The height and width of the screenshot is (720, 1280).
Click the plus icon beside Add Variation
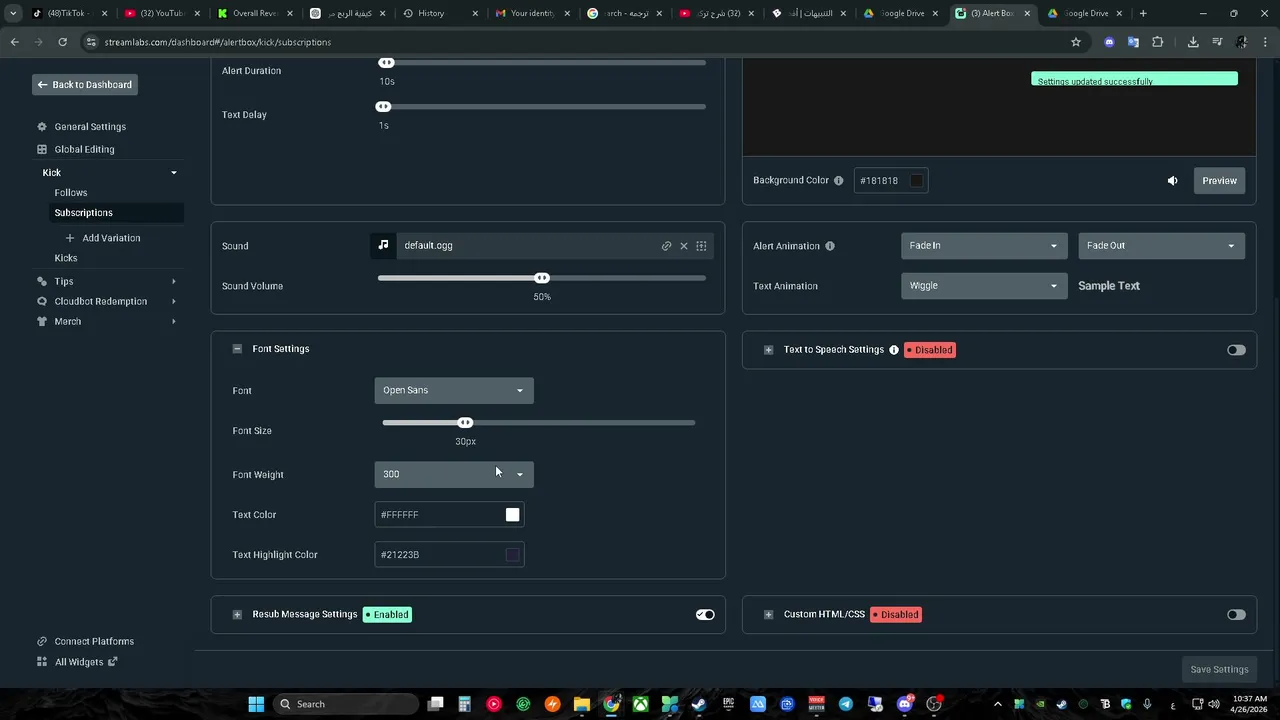tap(70, 238)
